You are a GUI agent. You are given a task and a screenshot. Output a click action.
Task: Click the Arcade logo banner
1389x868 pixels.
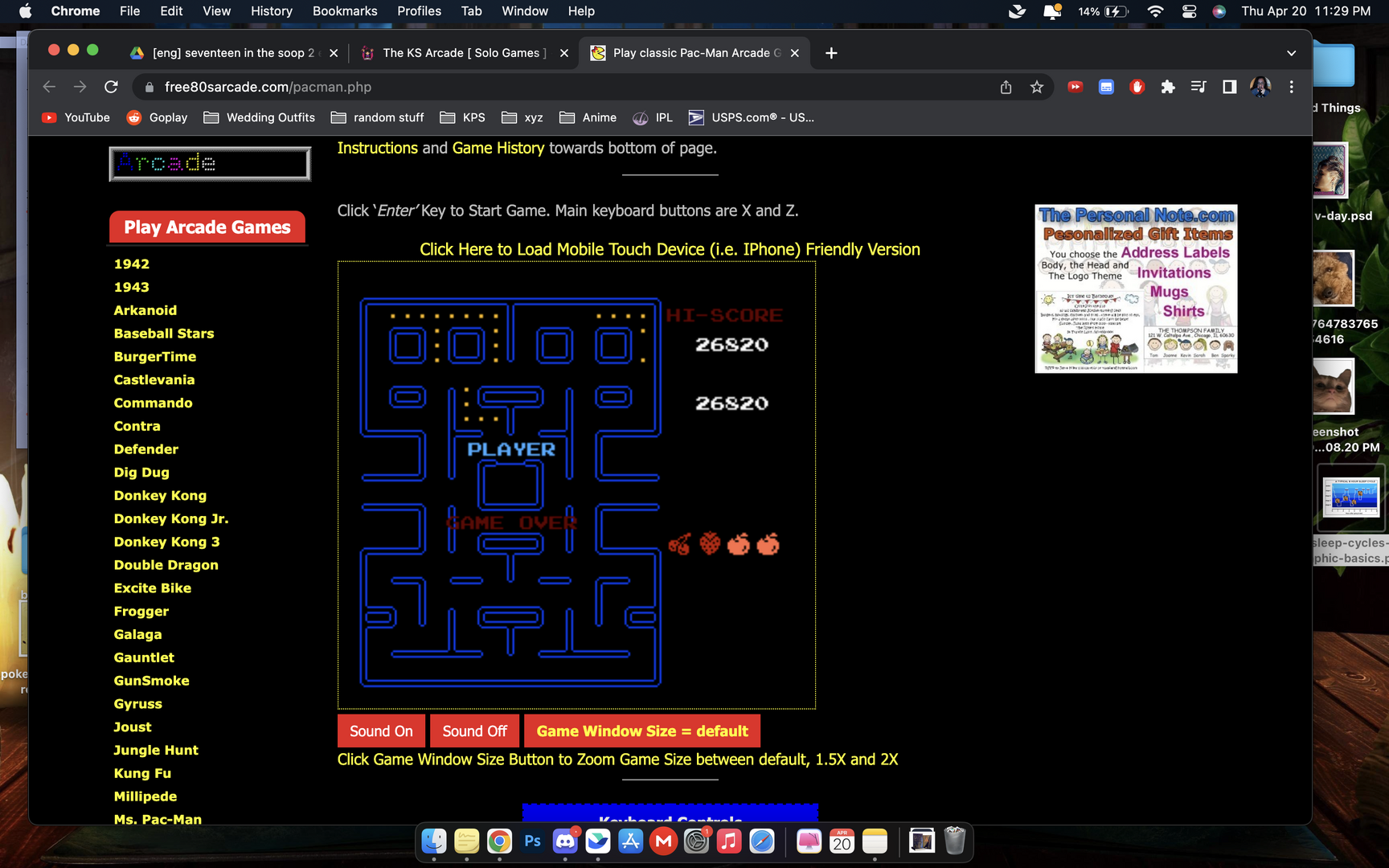coord(210,164)
